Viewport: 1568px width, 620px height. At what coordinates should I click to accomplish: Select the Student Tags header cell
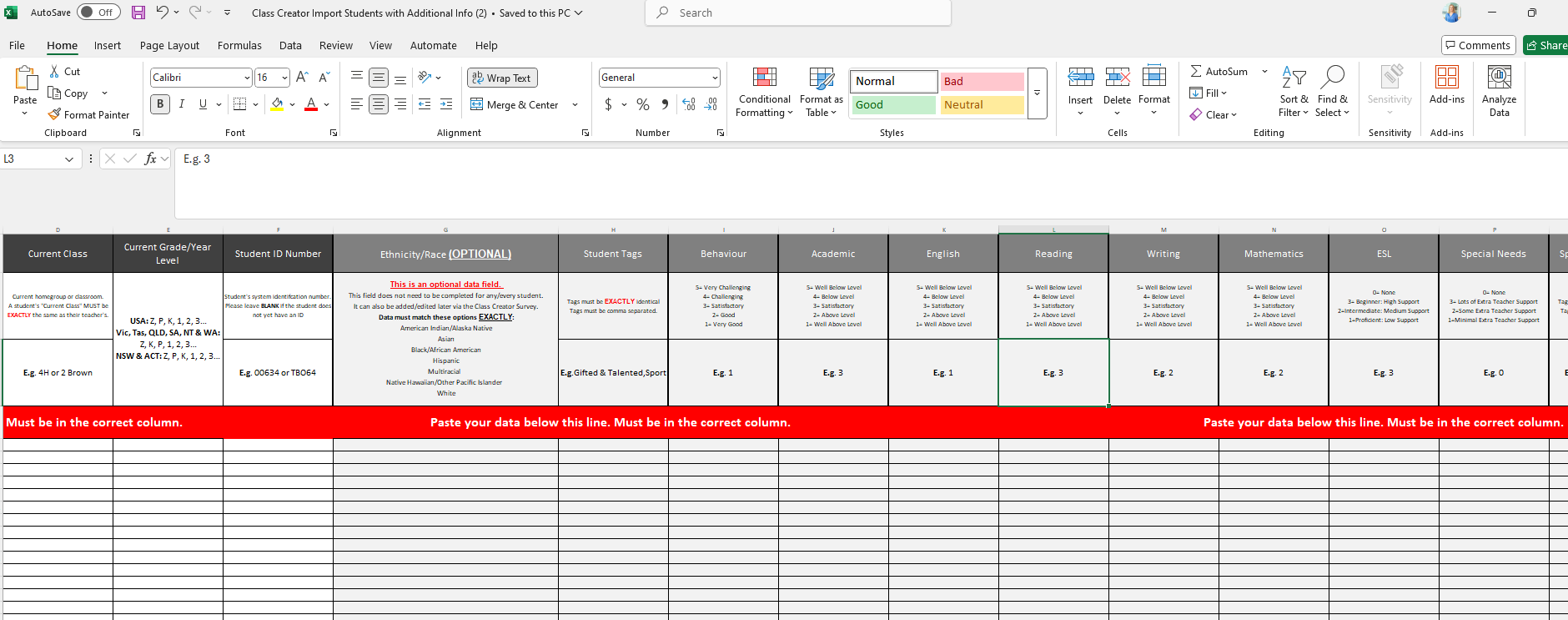(613, 254)
